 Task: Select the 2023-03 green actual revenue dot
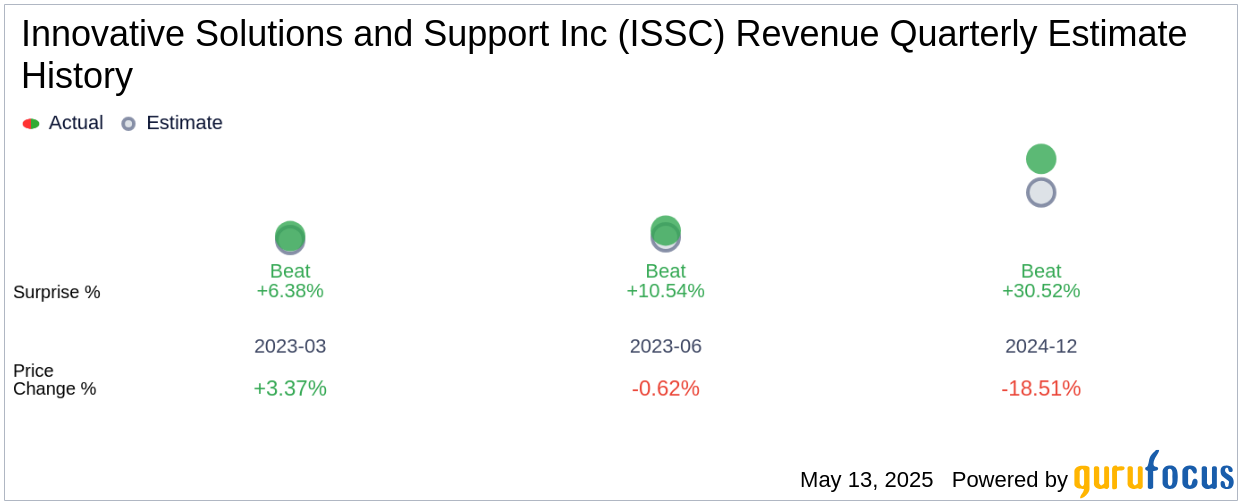pos(290,236)
